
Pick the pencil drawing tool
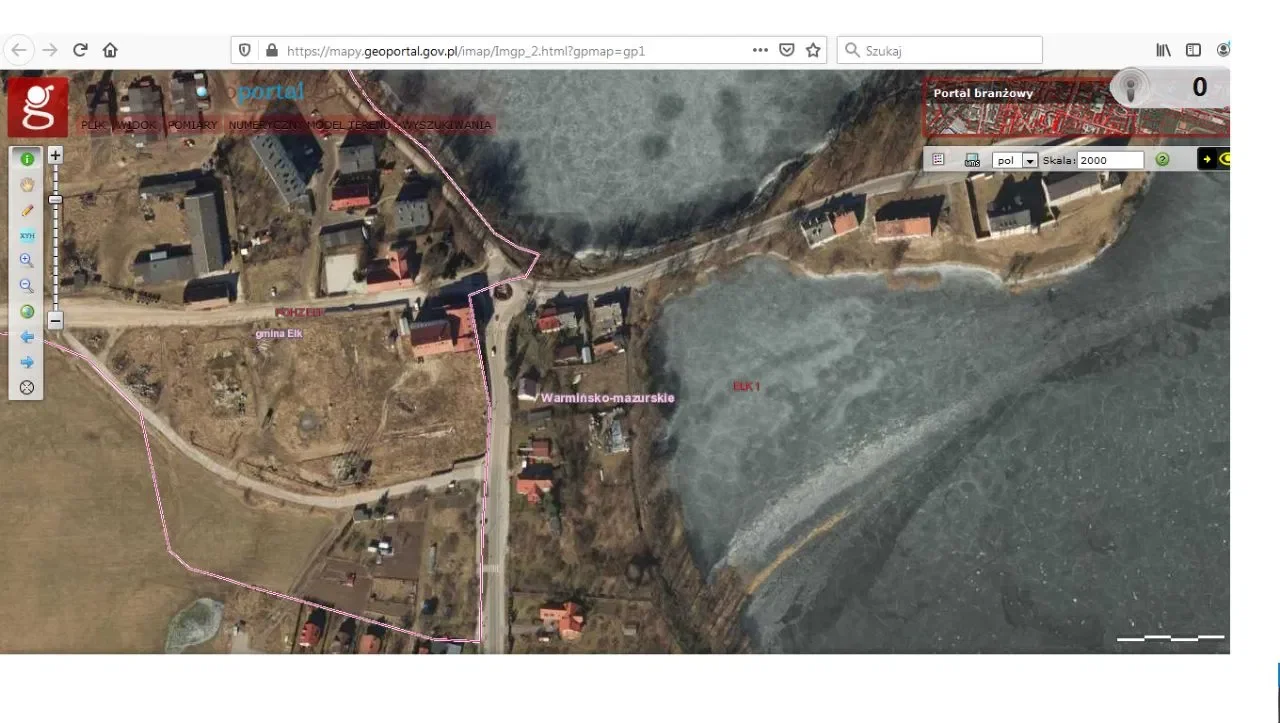(27, 210)
